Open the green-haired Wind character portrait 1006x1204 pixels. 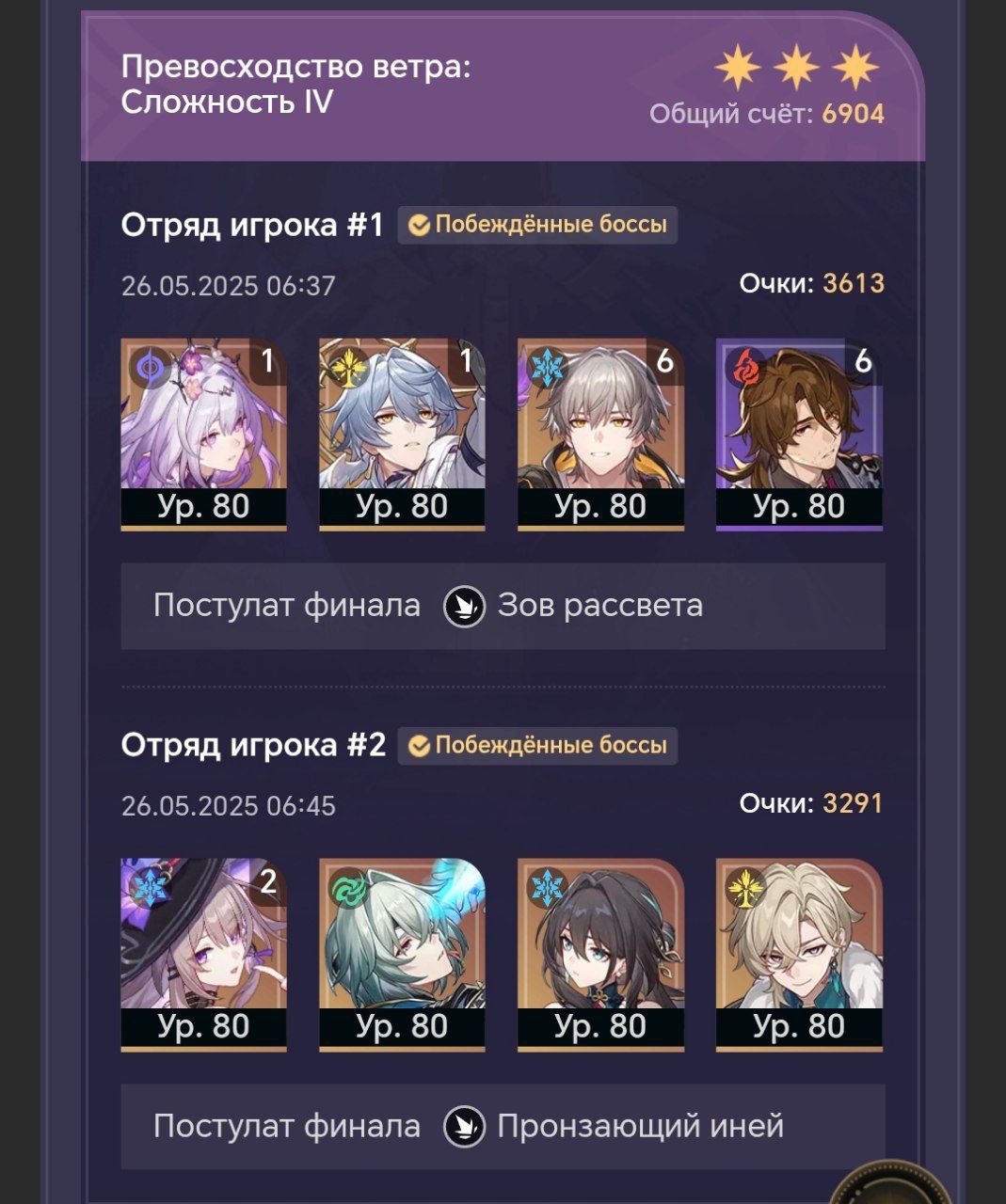coord(402,955)
